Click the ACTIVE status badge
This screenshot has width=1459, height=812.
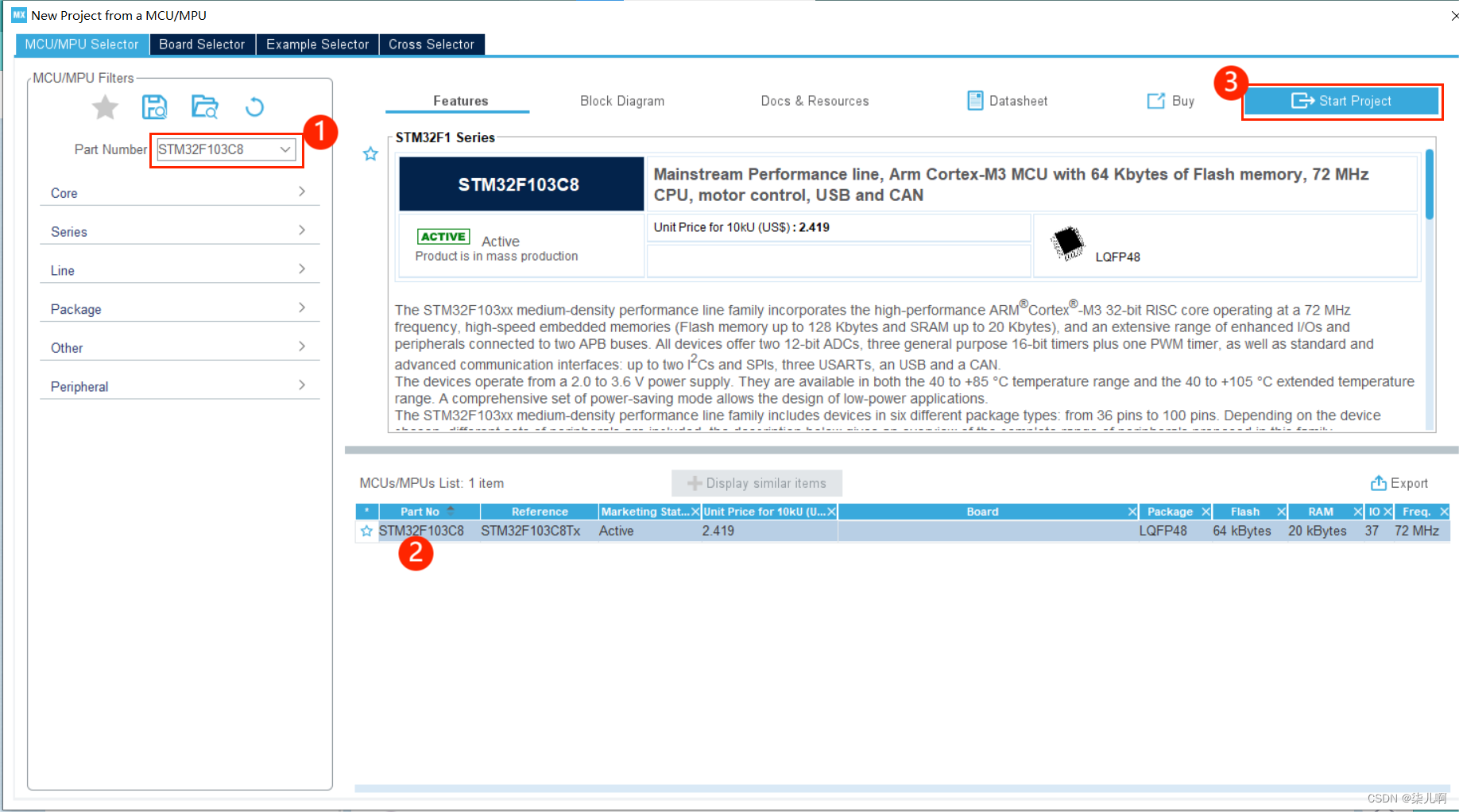(443, 237)
